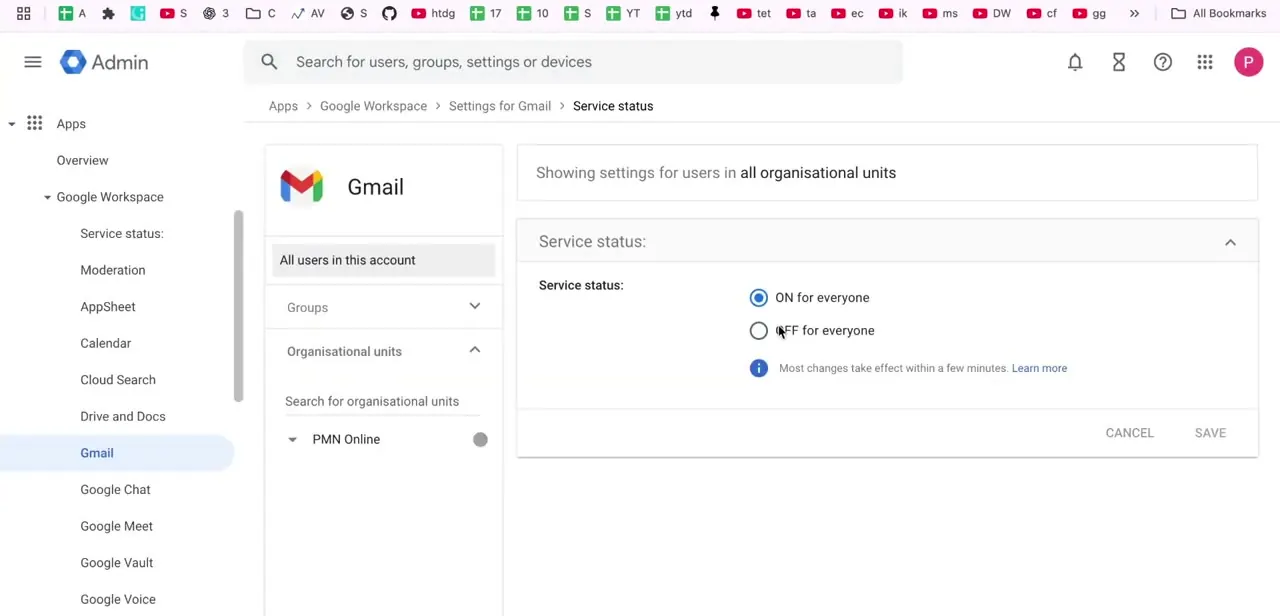Viewport: 1280px width, 616px height.
Task: Collapse the Organisational units section
Action: pyautogui.click(x=475, y=350)
